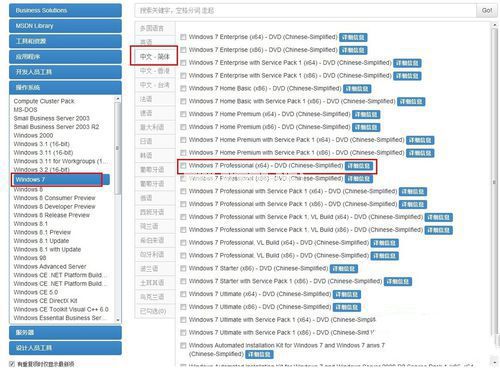Expand the 服务器 section
This screenshot has width=500, height=368.
[x=65, y=332]
